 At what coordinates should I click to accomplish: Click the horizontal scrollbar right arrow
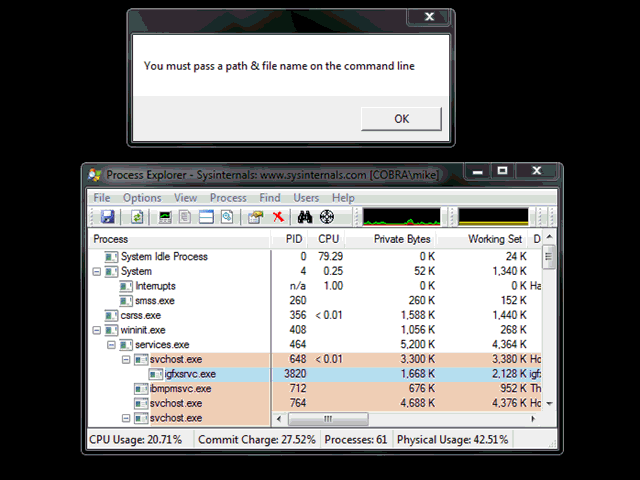[x=533, y=419]
